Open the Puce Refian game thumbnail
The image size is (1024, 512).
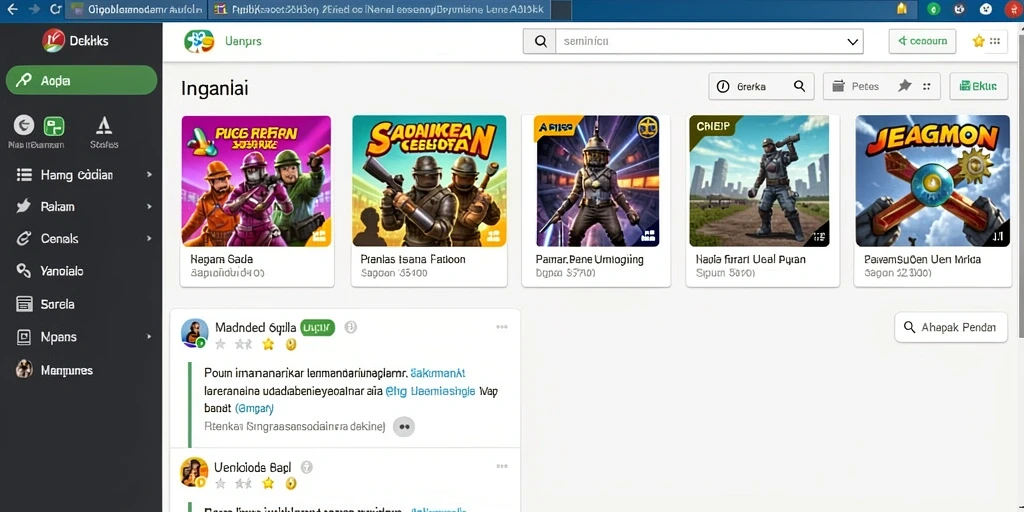[x=256, y=181]
